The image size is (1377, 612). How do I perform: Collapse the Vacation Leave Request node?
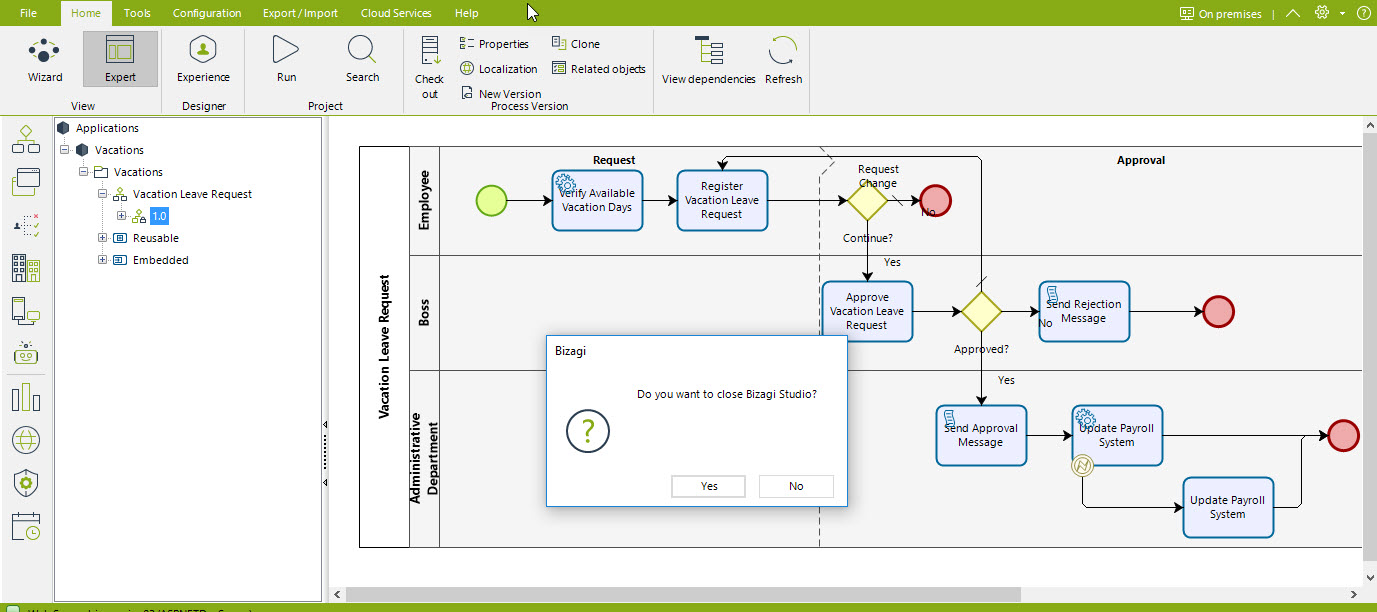click(x=103, y=194)
